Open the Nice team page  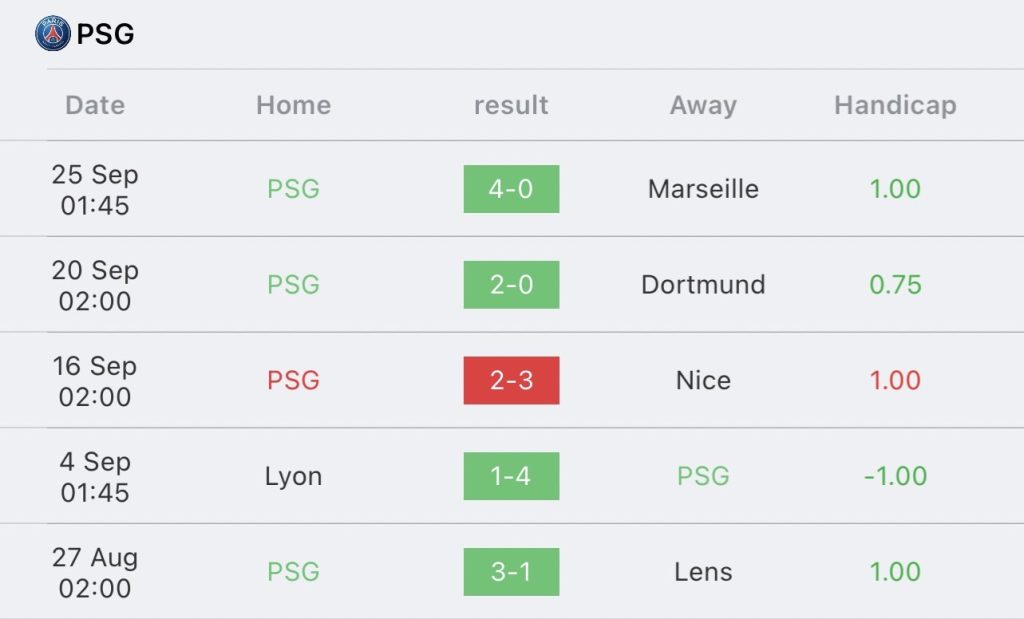pyautogui.click(x=703, y=380)
